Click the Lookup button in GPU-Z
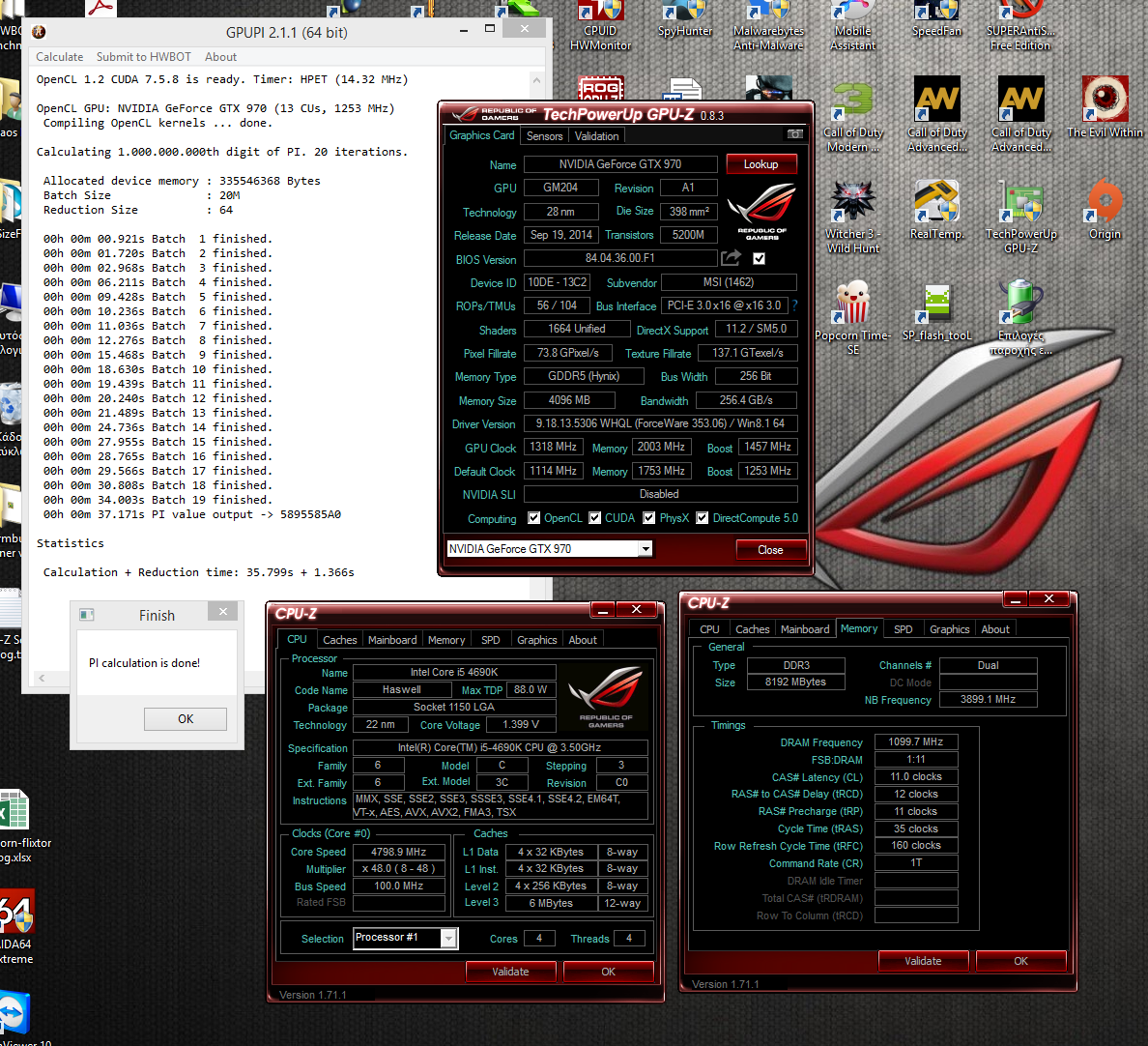 click(x=761, y=164)
